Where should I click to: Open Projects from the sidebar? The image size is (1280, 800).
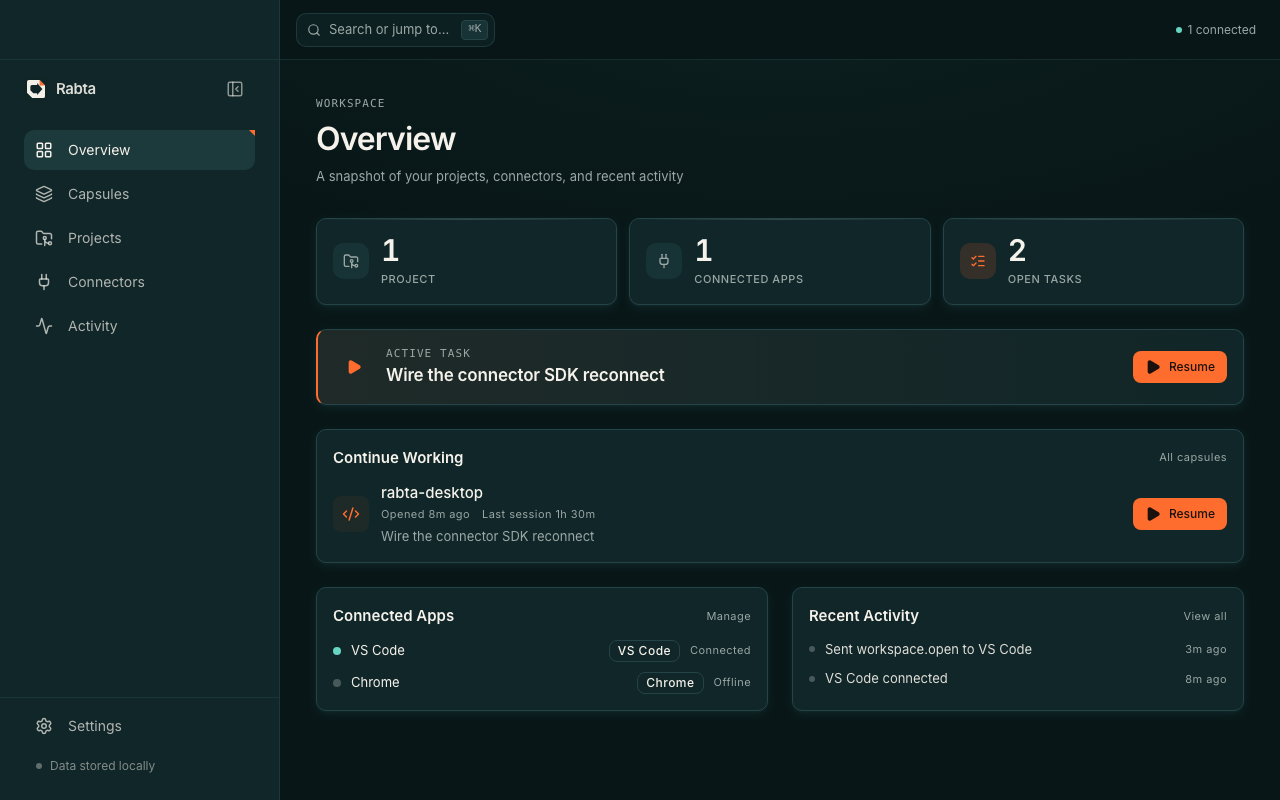point(139,238)
